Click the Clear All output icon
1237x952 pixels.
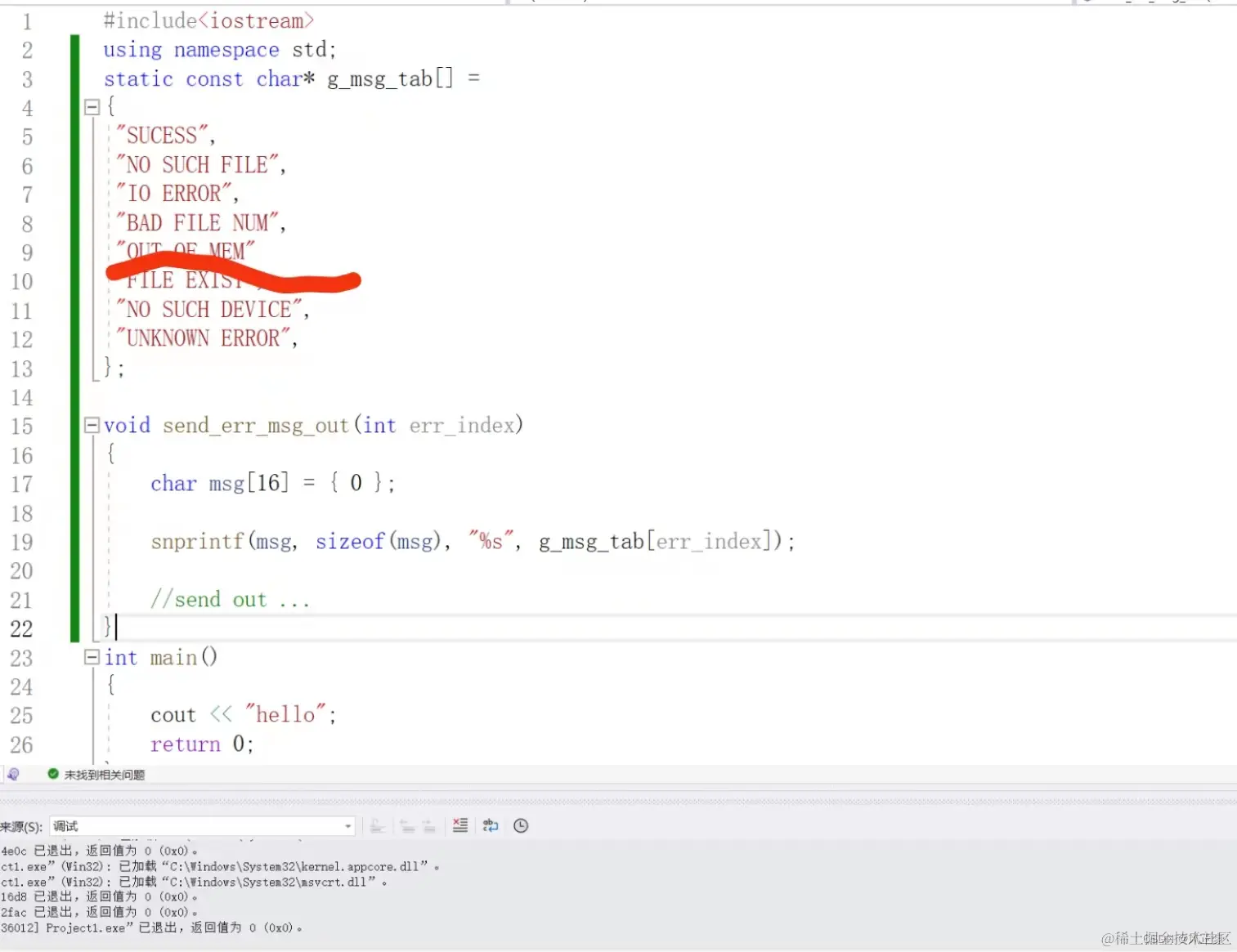coord(460,826)
